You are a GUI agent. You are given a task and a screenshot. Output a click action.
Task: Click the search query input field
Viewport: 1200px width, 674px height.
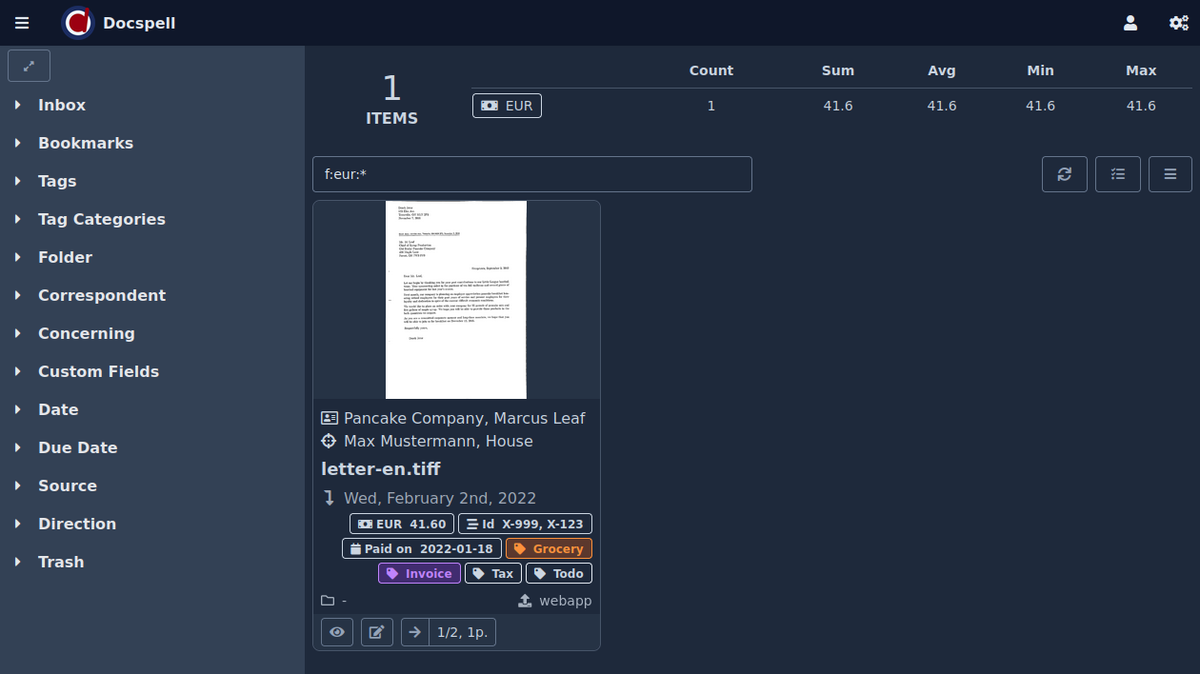531,174
